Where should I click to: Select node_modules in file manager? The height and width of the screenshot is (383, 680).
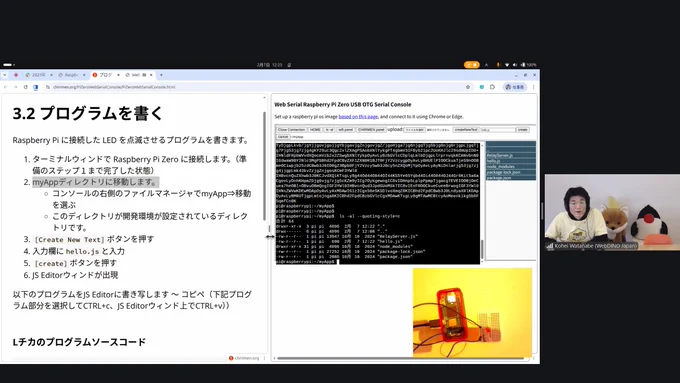point(511,167)
